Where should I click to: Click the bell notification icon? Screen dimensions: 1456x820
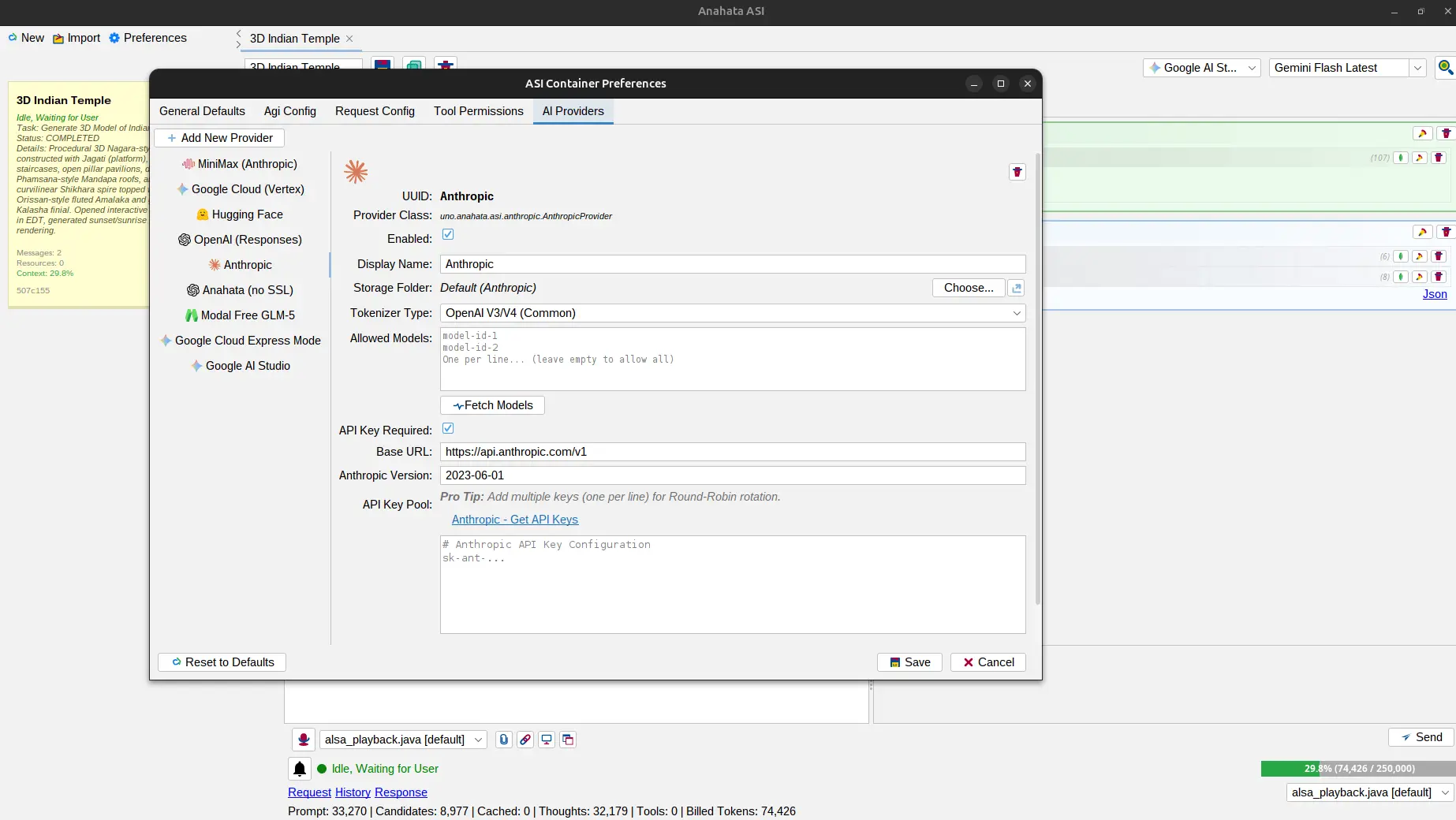coord(300,769)
